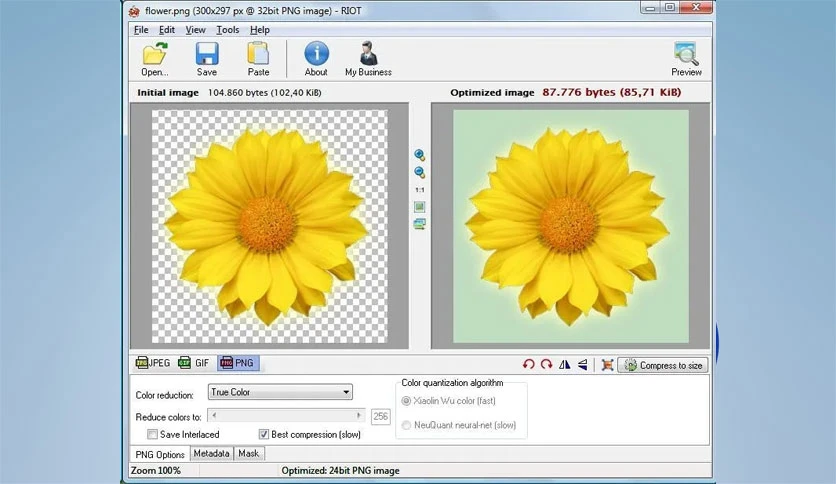
Task: Click the zoom in magnifier icon
Action: tap(420, 155)
